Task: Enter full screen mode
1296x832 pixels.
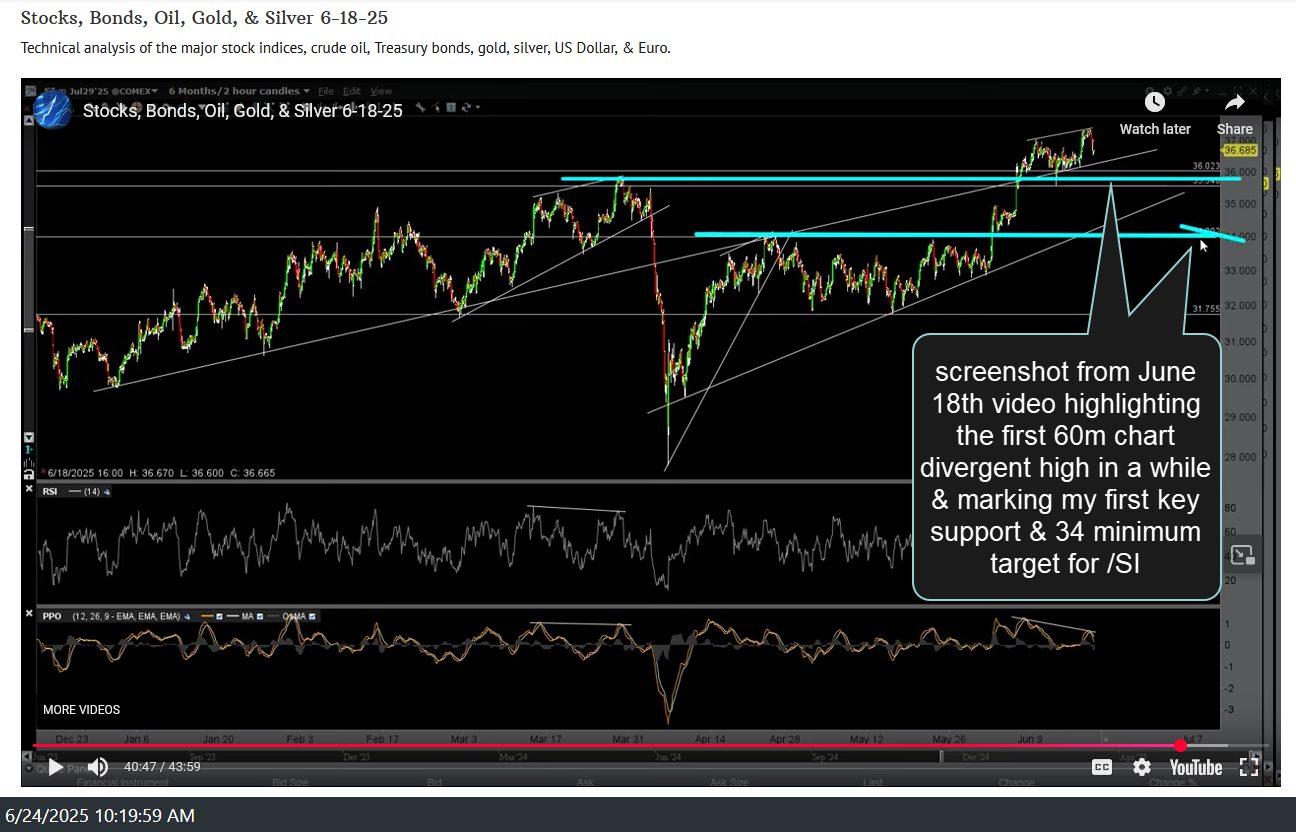Action: click(1249, 767)
